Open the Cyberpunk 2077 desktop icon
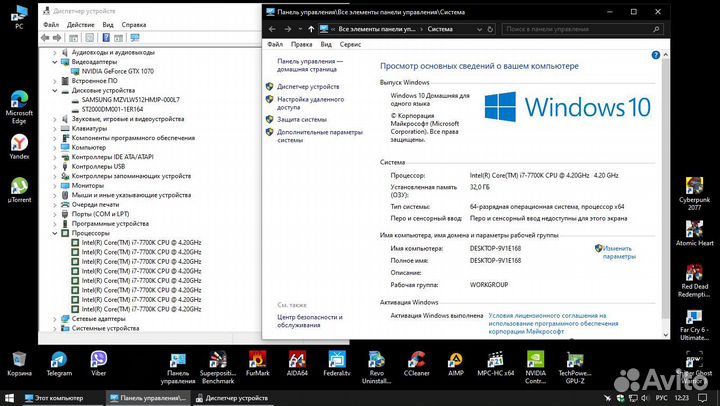 pyautogui.click(x=694, y=194)
